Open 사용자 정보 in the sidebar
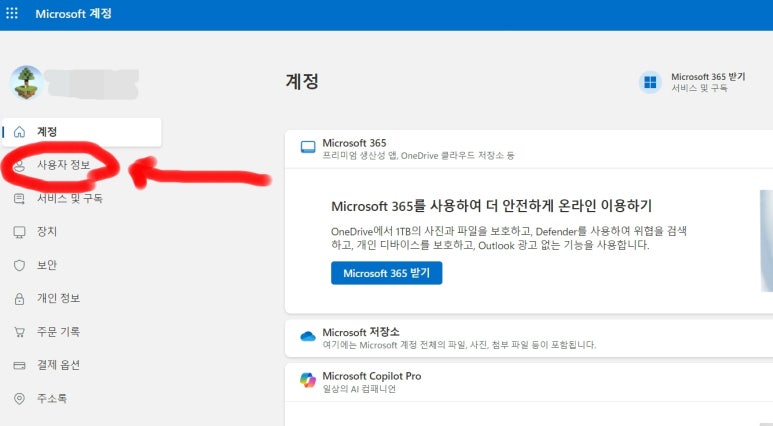The width and height of the screenshot is (773, 426). click(x=64, y=165)
